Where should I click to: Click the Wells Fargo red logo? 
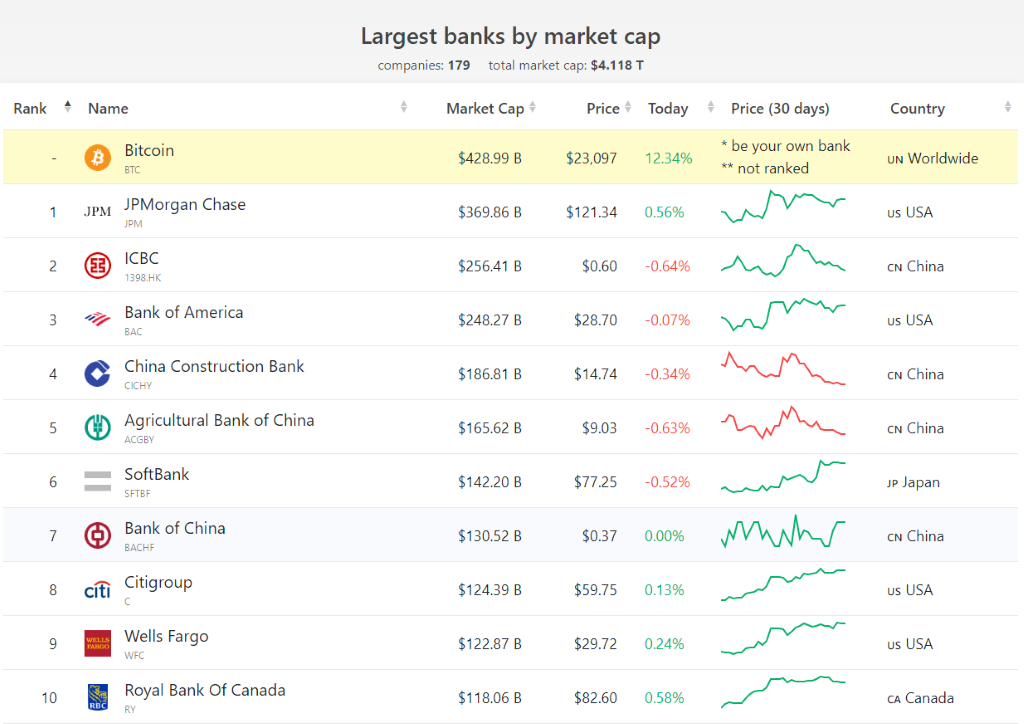pyautogui.click(x=98, y=644)
